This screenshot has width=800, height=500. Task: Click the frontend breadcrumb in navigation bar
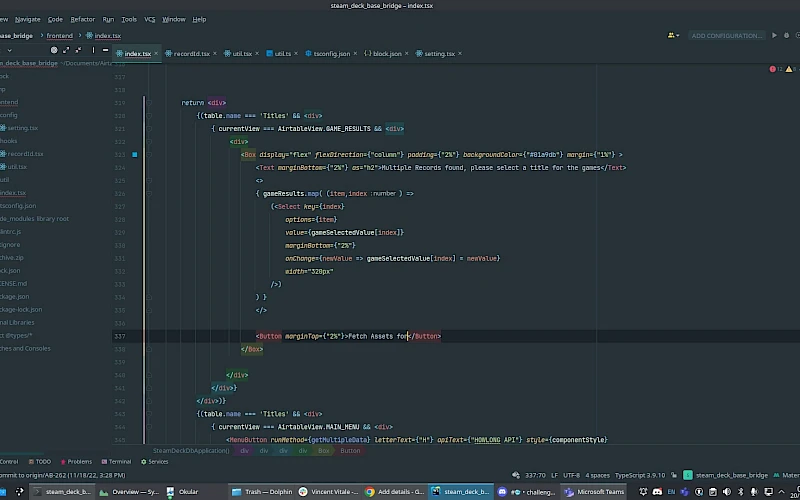60,36
